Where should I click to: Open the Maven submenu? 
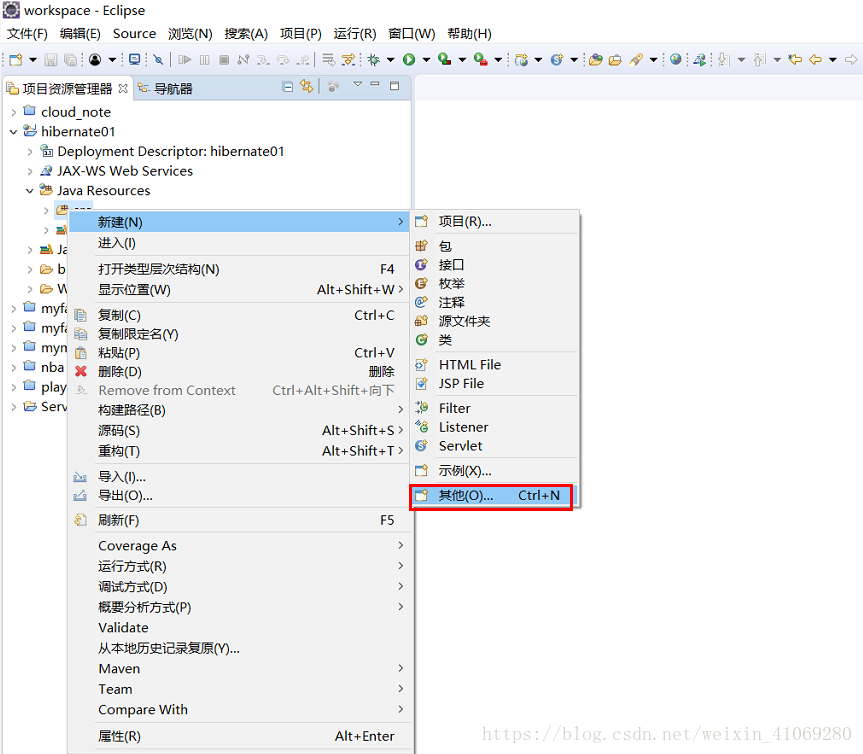[240, 669]
